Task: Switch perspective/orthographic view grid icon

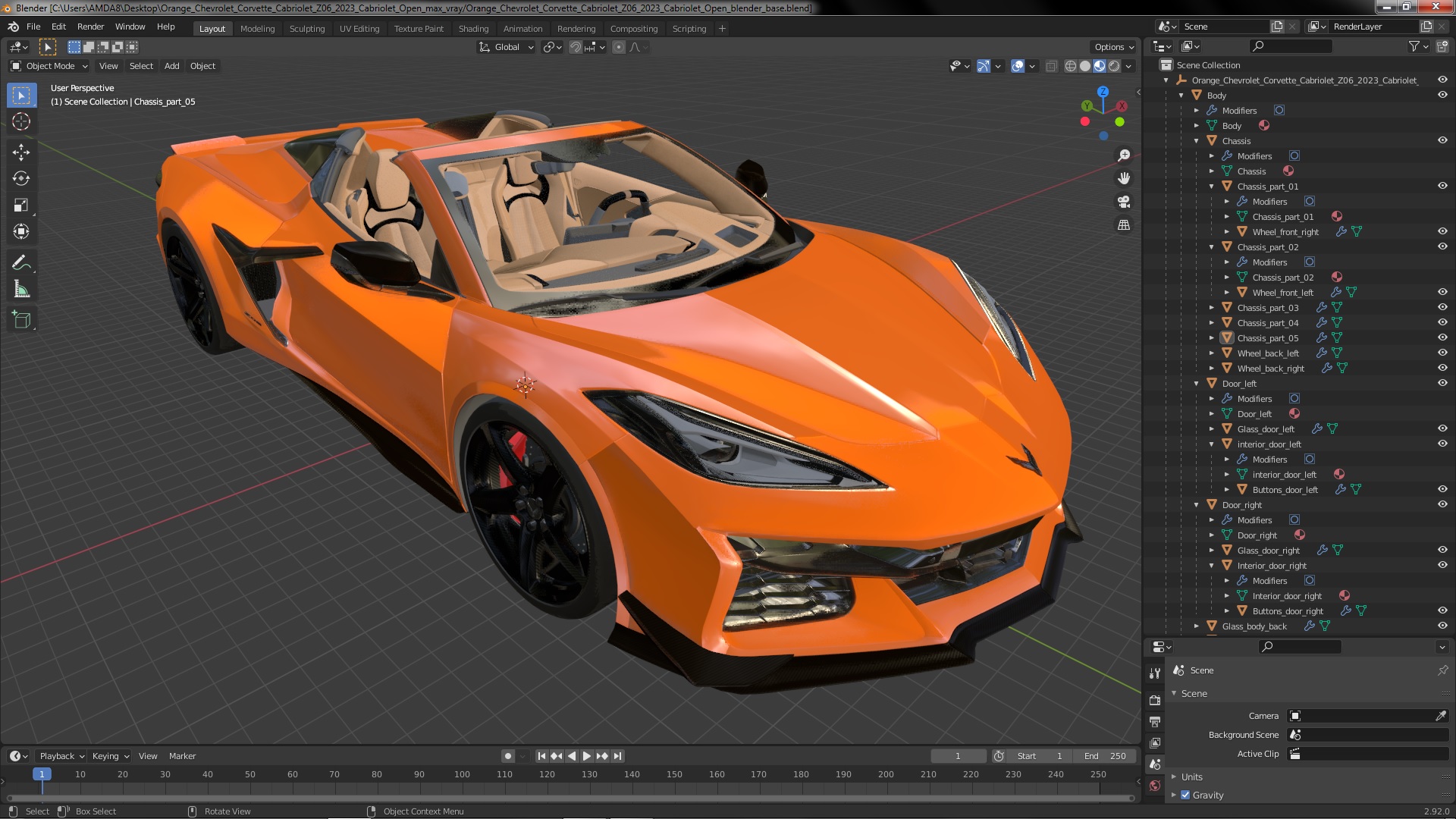Action: 1124,225
